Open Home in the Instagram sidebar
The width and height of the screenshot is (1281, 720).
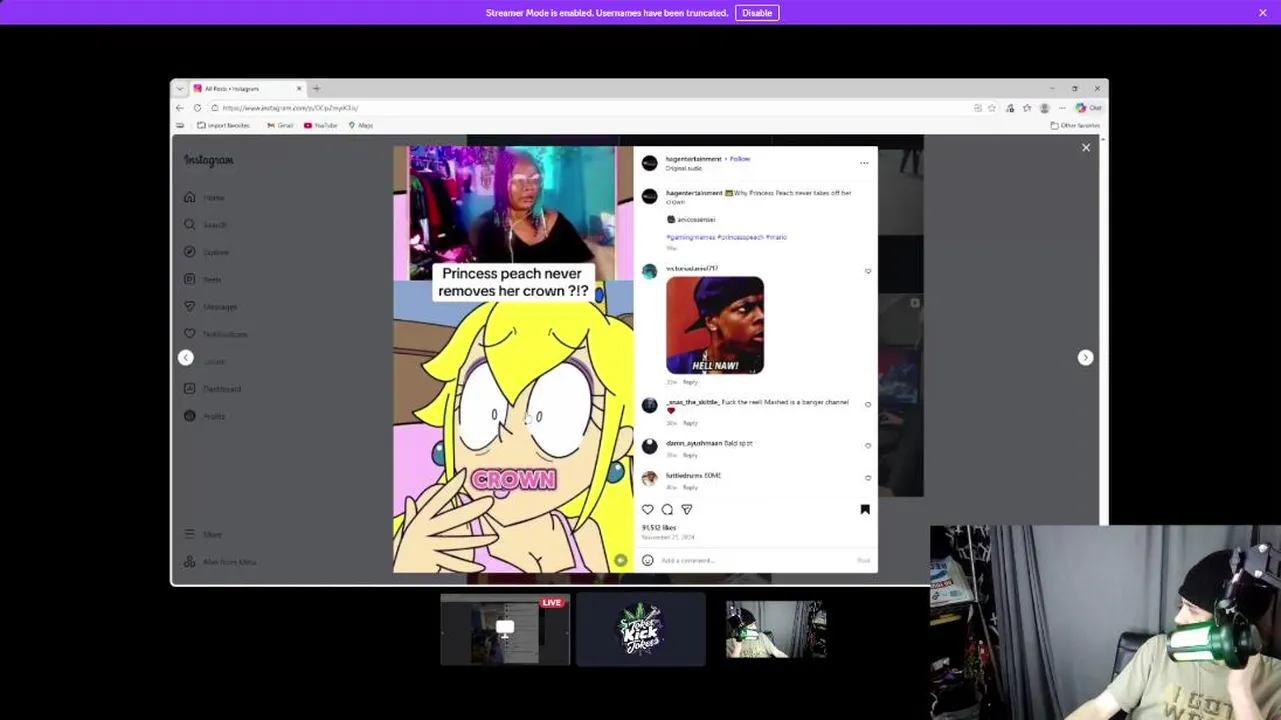(x=205, y=198)
